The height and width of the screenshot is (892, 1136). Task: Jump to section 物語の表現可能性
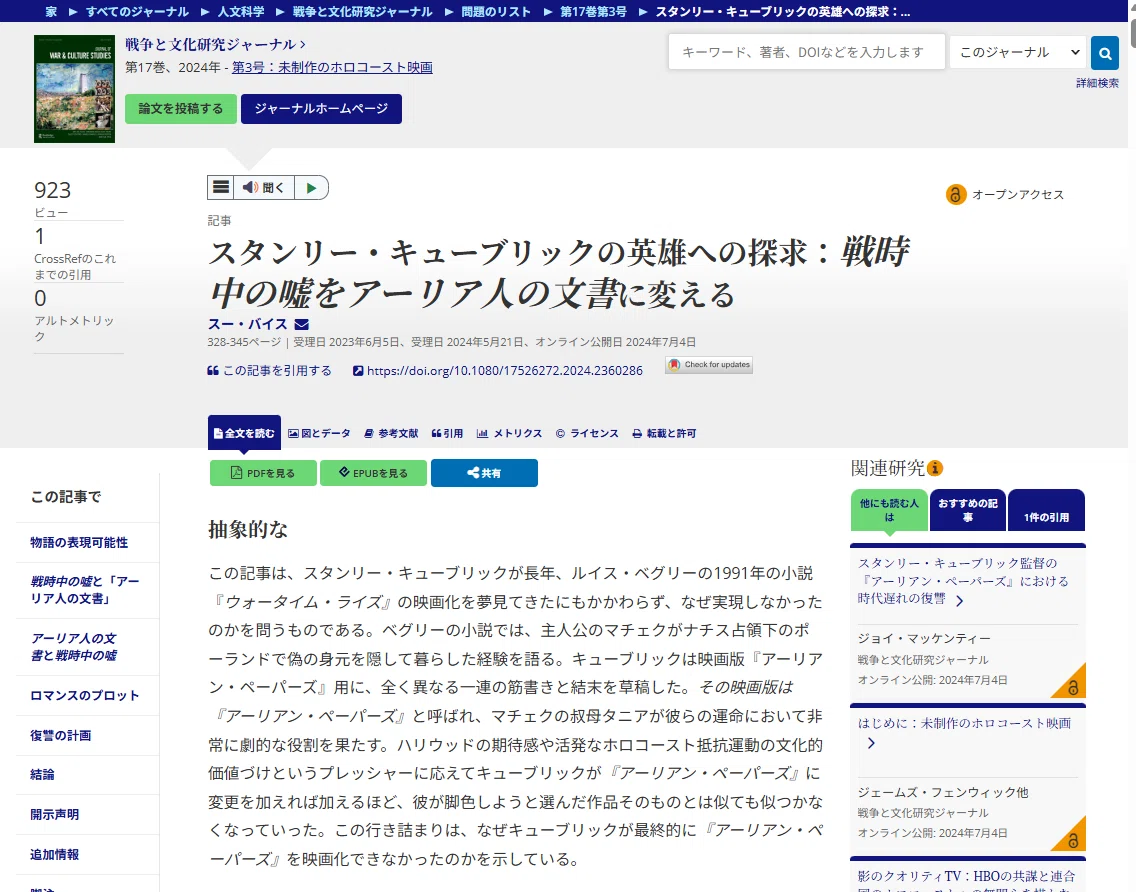pos(79,543)
